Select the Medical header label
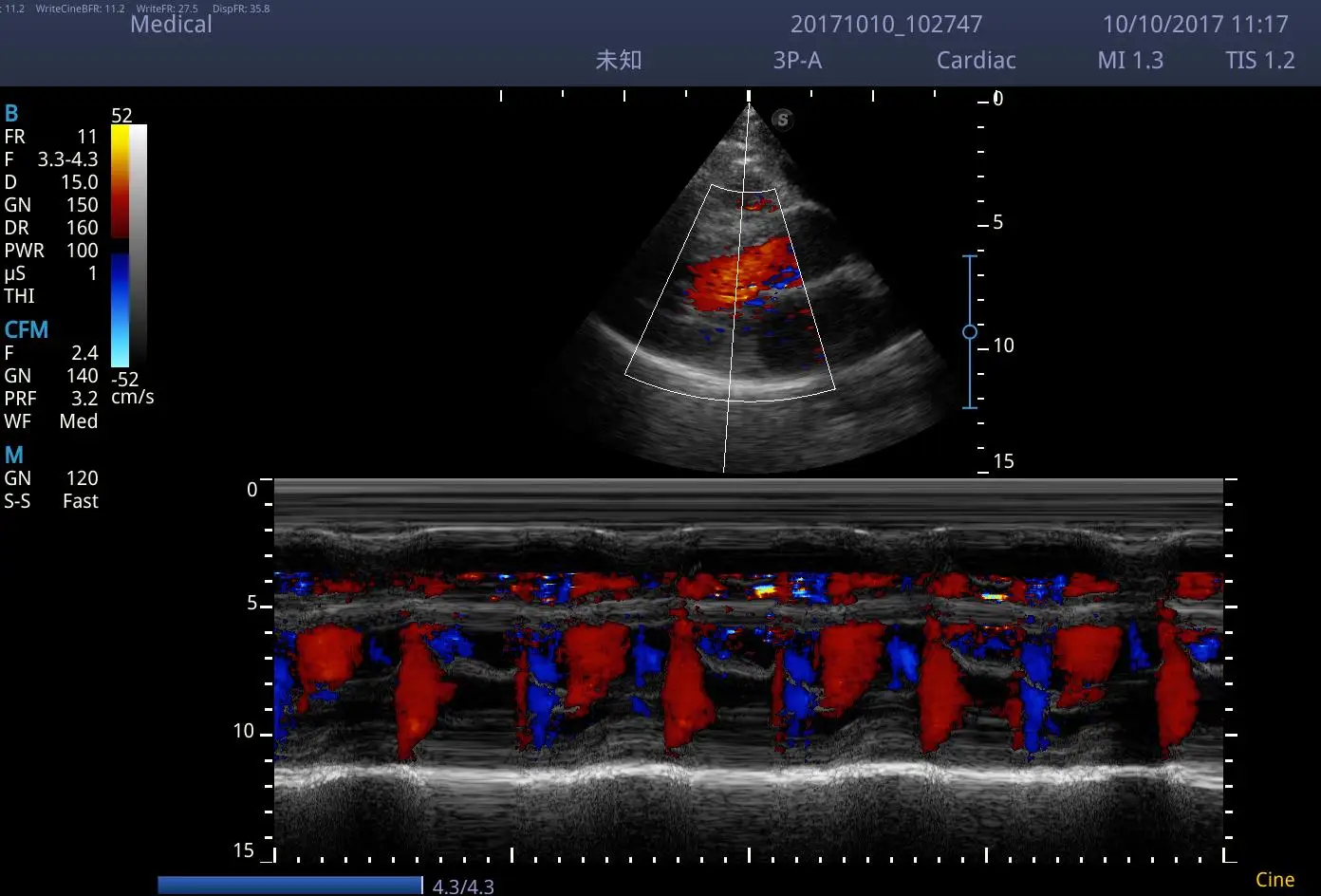The width and height of the screenshot is (1321, 896). click(x=171, y=24)
